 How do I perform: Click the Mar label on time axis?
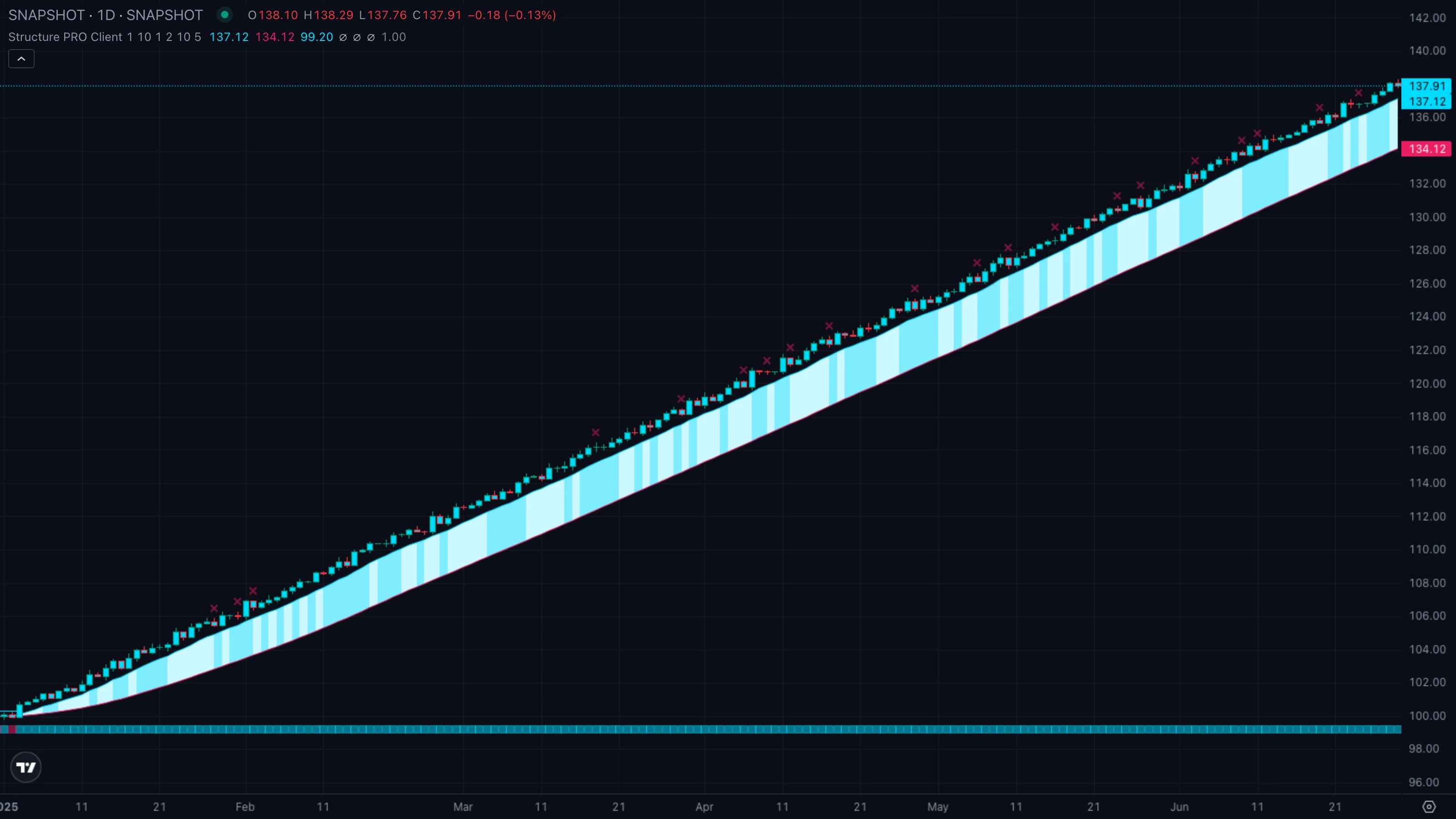(x=463, y=807)
